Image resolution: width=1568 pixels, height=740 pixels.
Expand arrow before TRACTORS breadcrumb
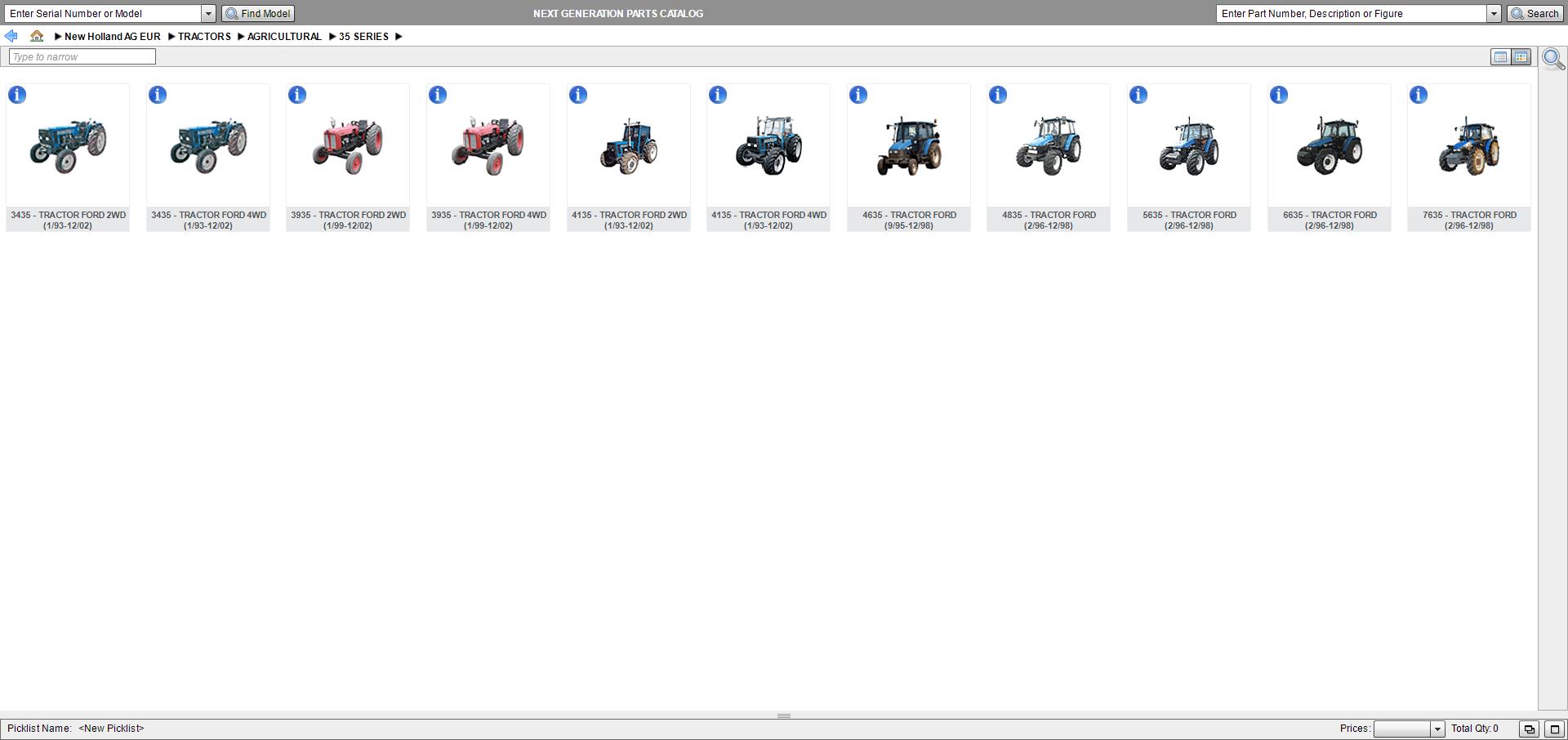171,37
